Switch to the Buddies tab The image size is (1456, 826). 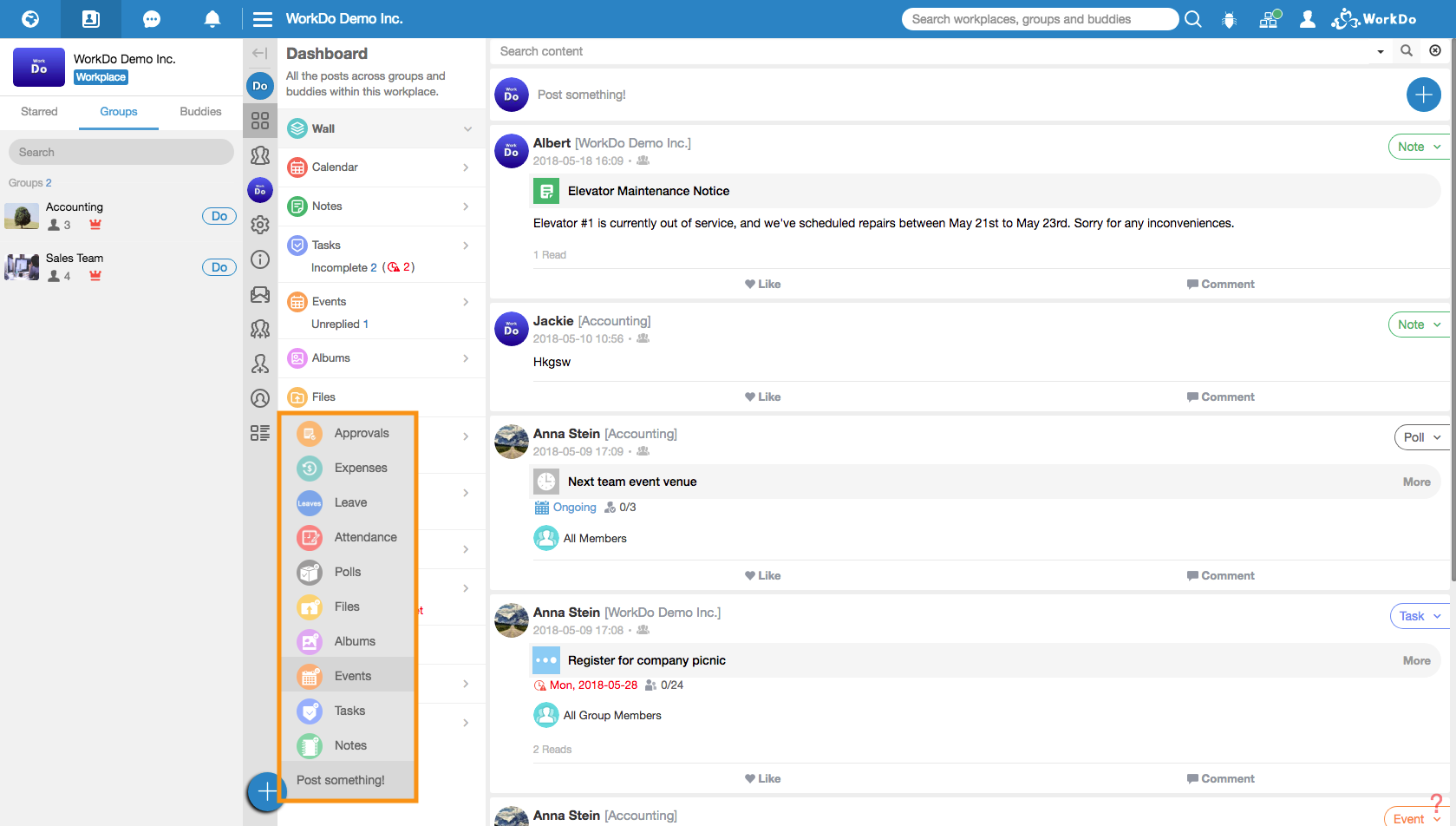[200, 112]
